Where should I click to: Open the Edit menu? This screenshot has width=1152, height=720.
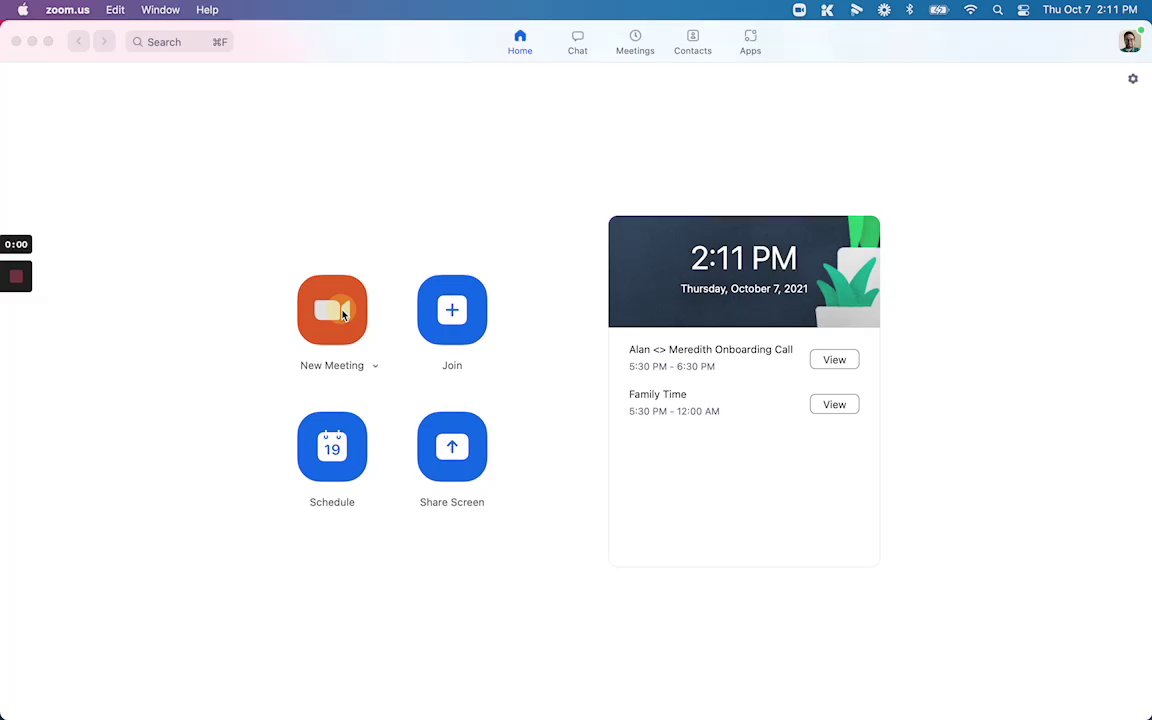click(115, 10)
